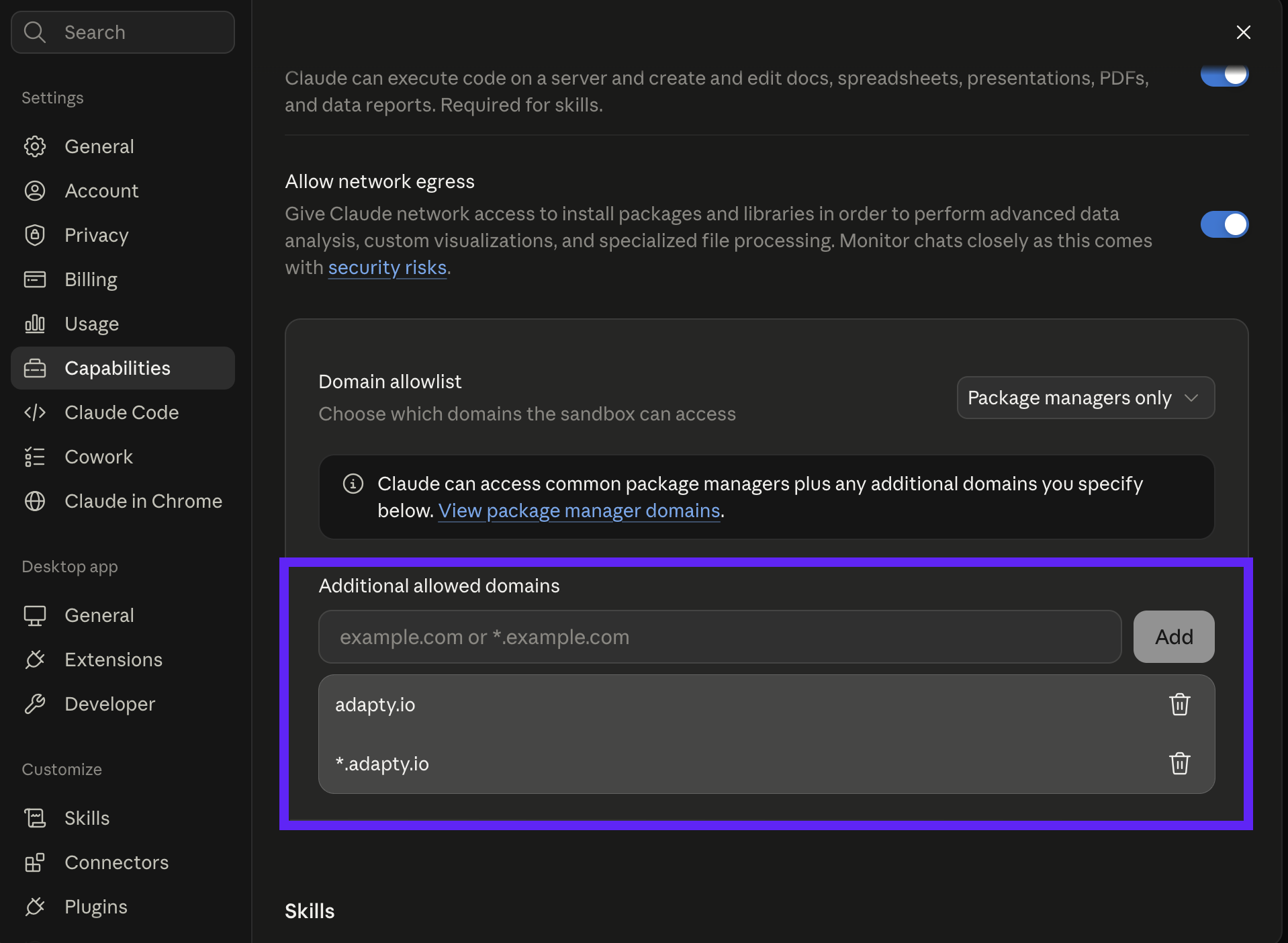
Task: Open the Billing section
Action: 123,279
